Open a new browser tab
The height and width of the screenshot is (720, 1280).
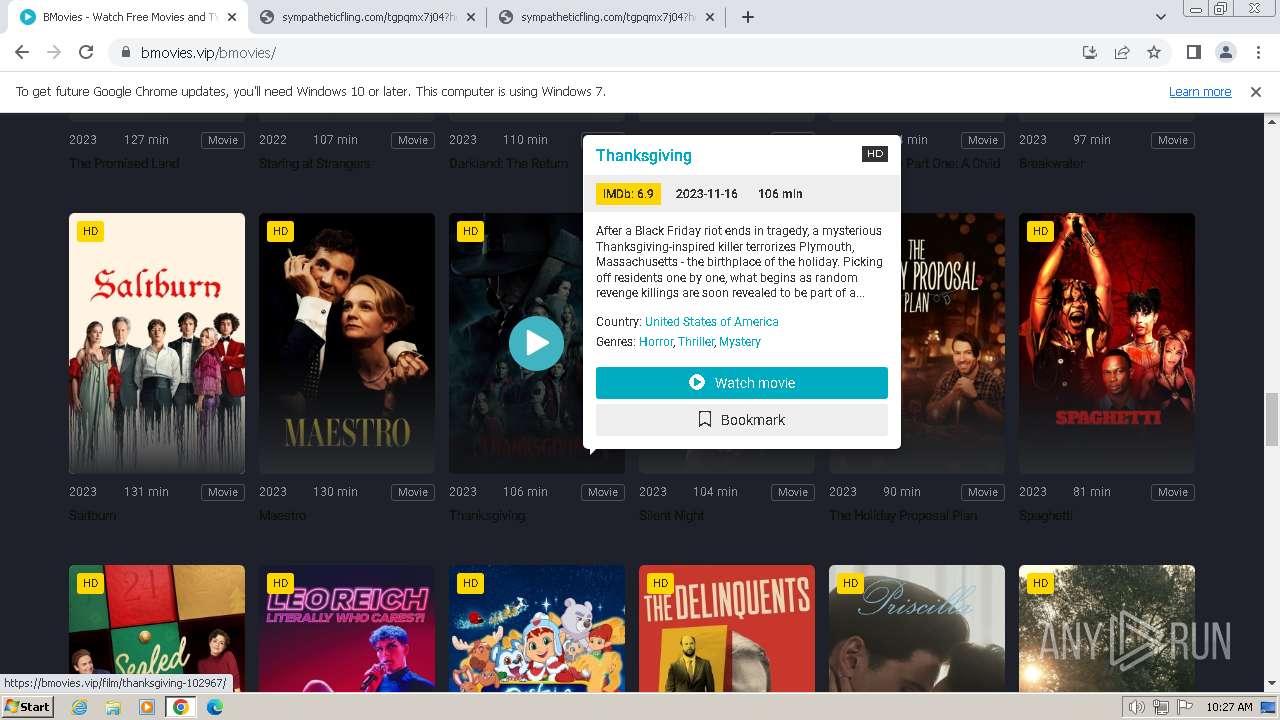tap(747, 17)
